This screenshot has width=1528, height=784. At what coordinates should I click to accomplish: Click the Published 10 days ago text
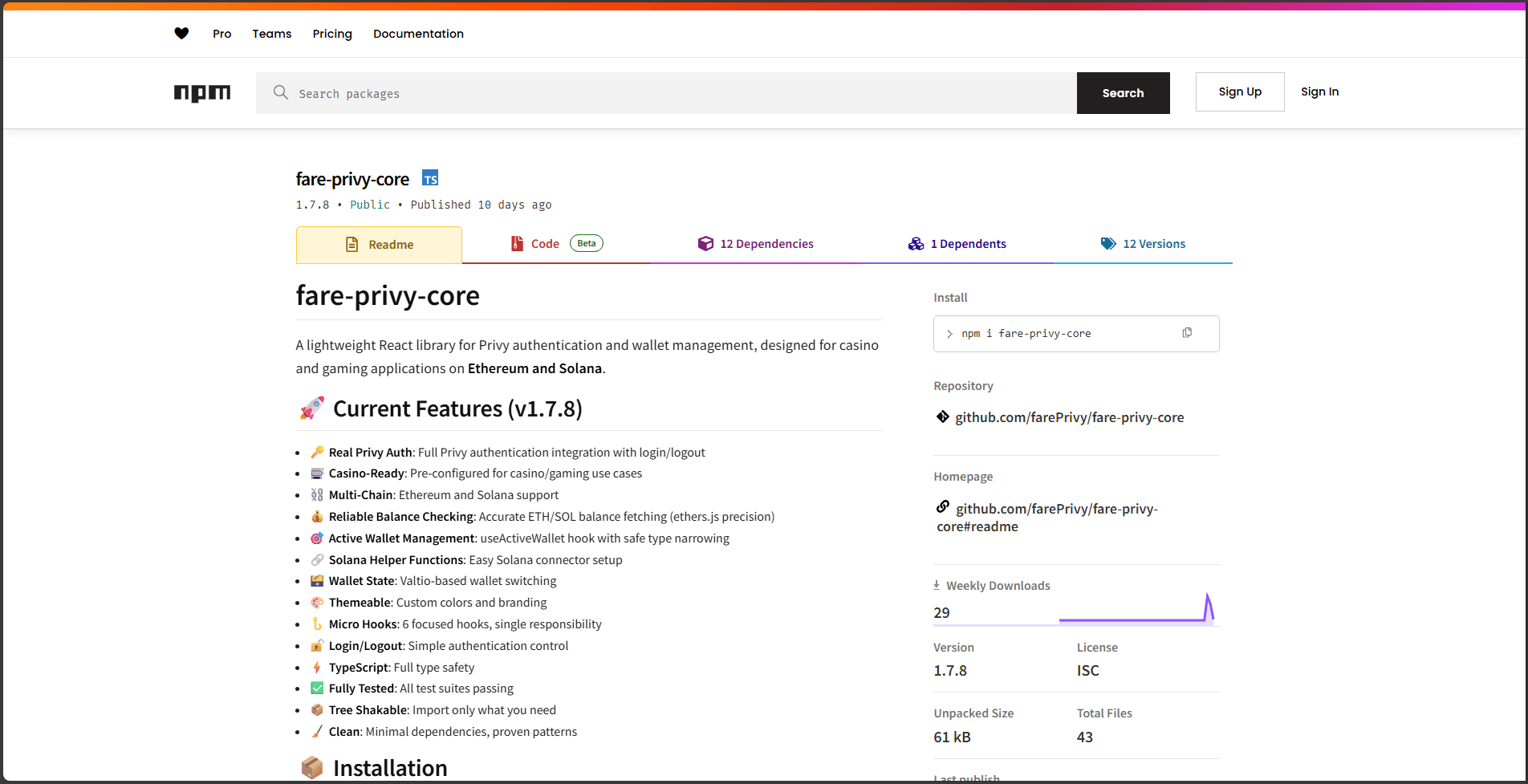481,205
